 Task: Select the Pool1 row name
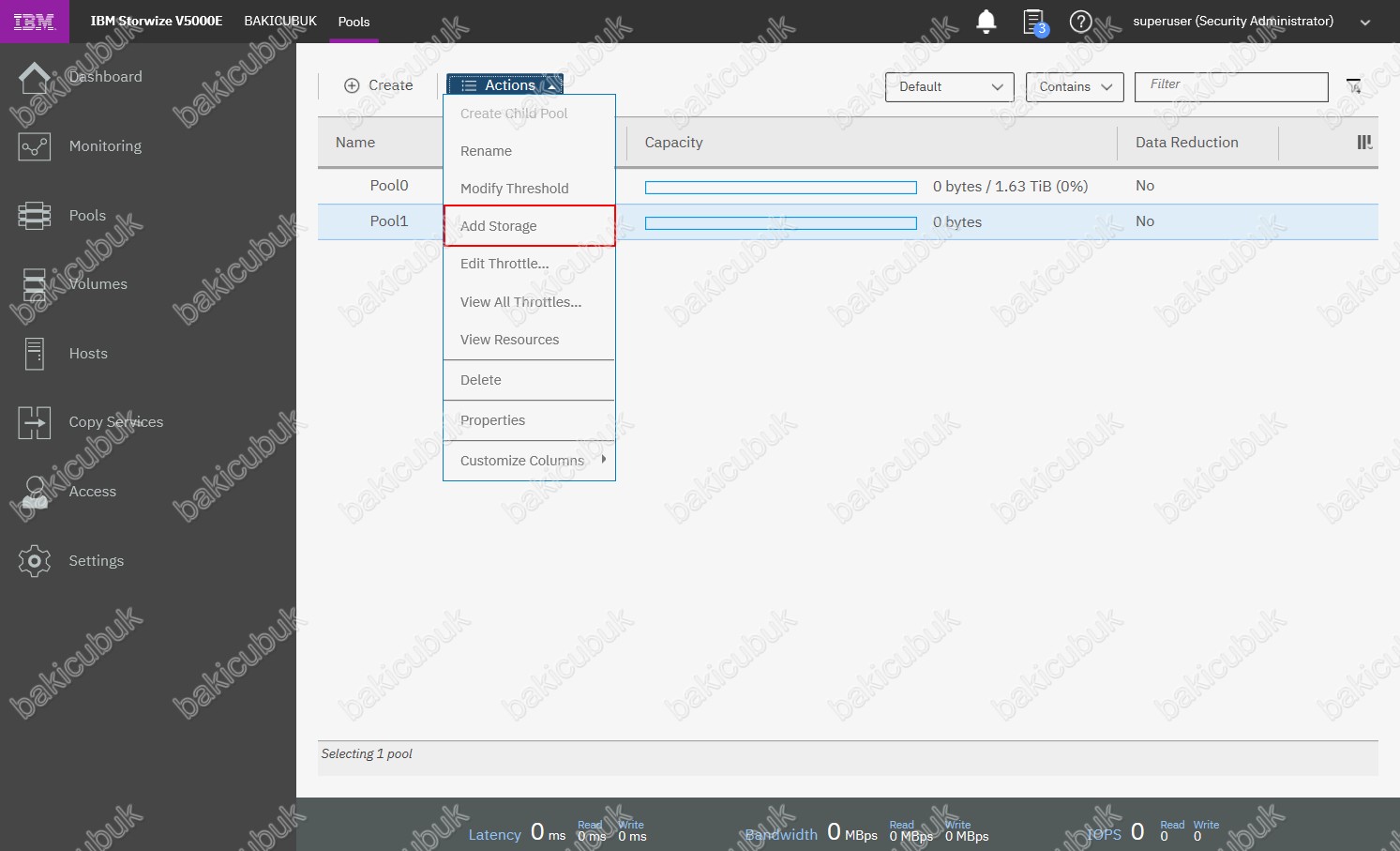[389, 221]
